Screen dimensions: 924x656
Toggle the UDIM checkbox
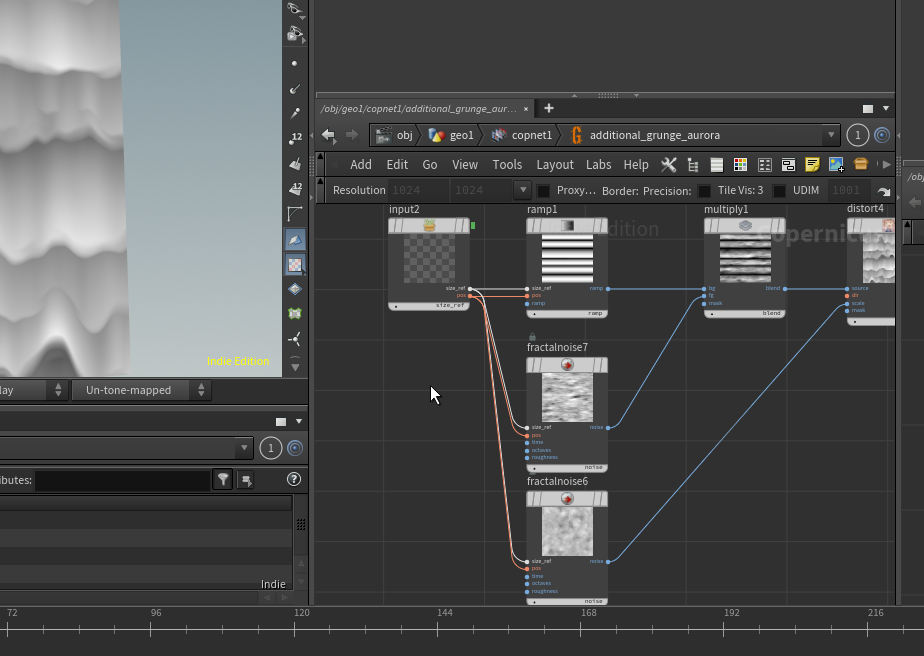pos(780,191)
